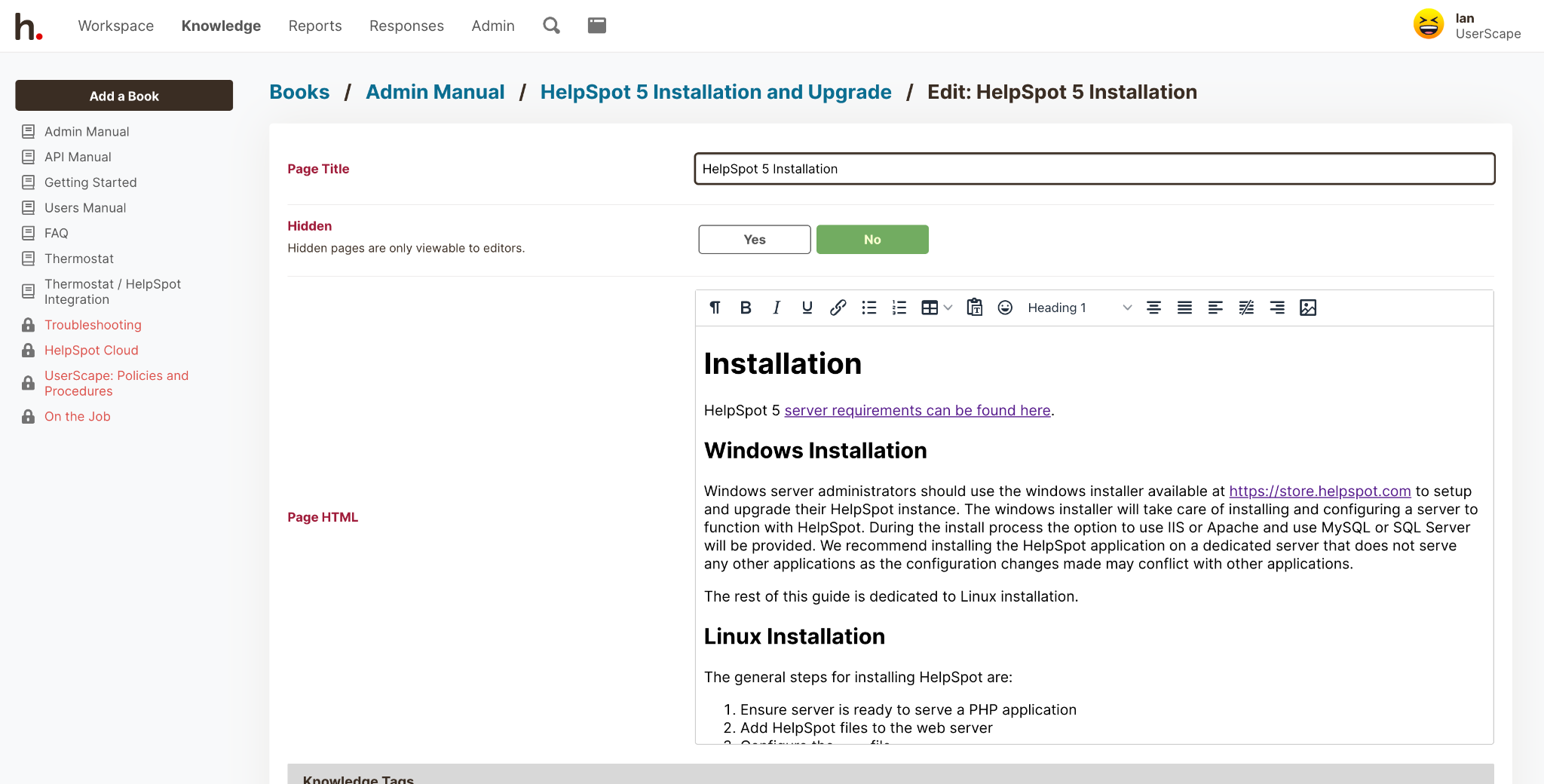The image size is (1544, 784).
Task: Open the Workspace menu
Action: point(116,26)
